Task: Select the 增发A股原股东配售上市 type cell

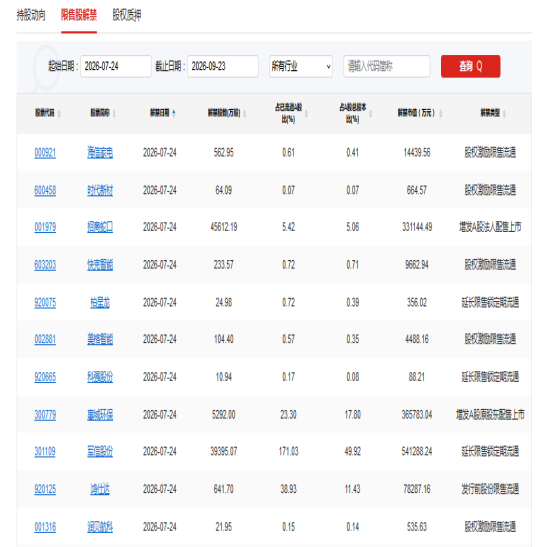Action: (x=490, y=415)
